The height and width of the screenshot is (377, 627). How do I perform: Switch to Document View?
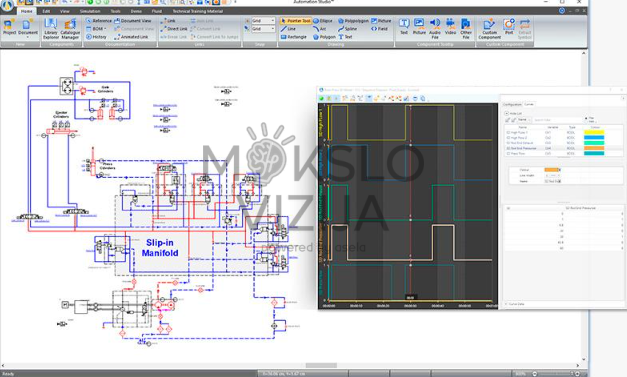tap(133, 21)
